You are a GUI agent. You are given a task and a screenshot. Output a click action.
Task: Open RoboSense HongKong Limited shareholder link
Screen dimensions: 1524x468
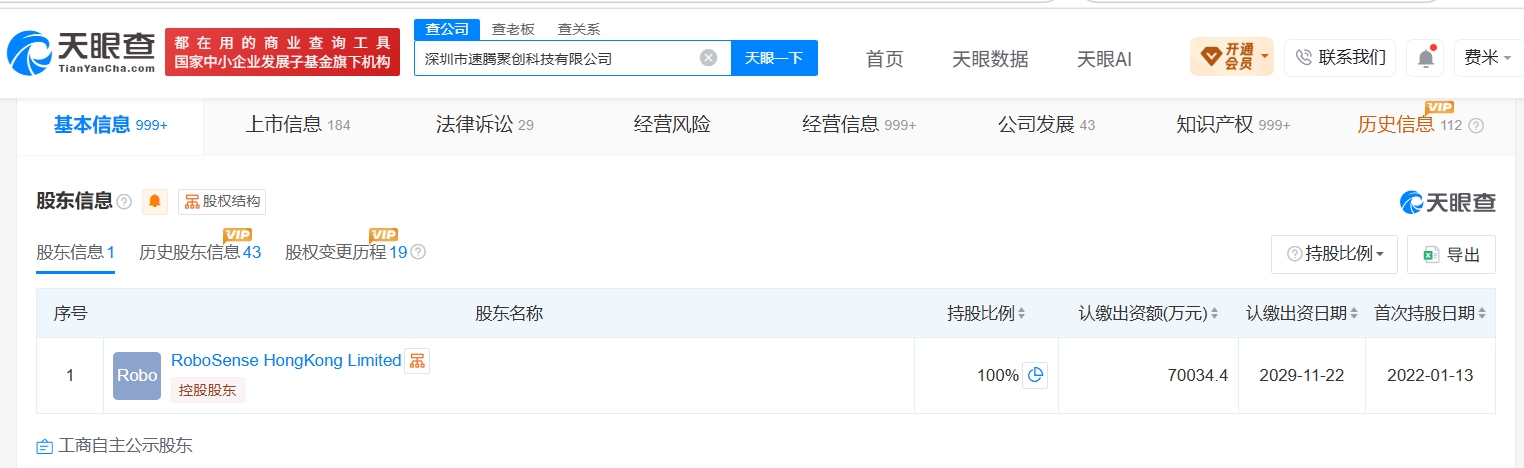(x=286, y=360)
